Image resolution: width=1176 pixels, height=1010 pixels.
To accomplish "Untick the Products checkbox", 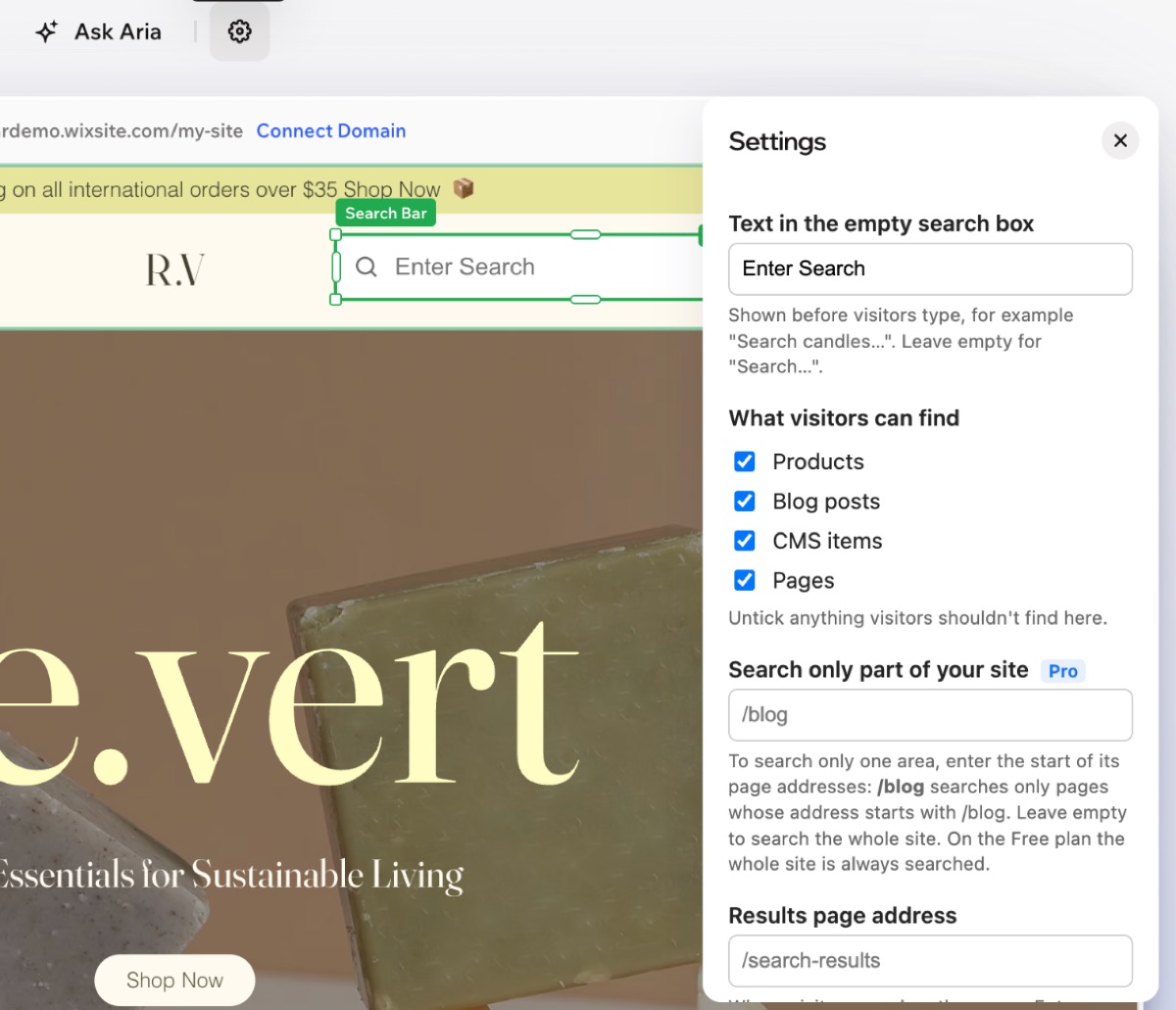I will pyautogui.click(x=745, y=461).
